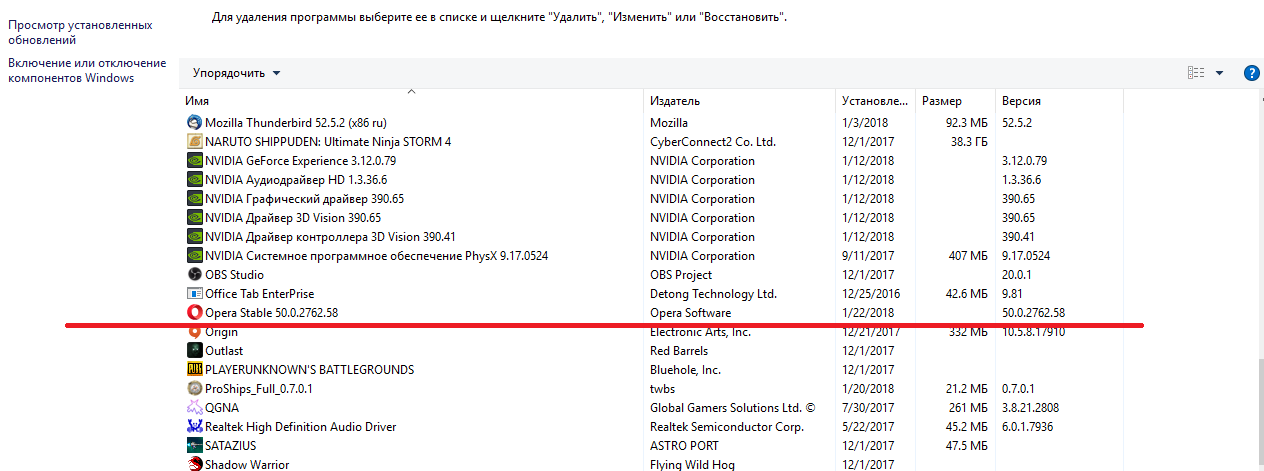Image resolution: width=1264 pixels, height=471 pixels.
Task: Sort by the Установлено column header
Action: point(875,101)
